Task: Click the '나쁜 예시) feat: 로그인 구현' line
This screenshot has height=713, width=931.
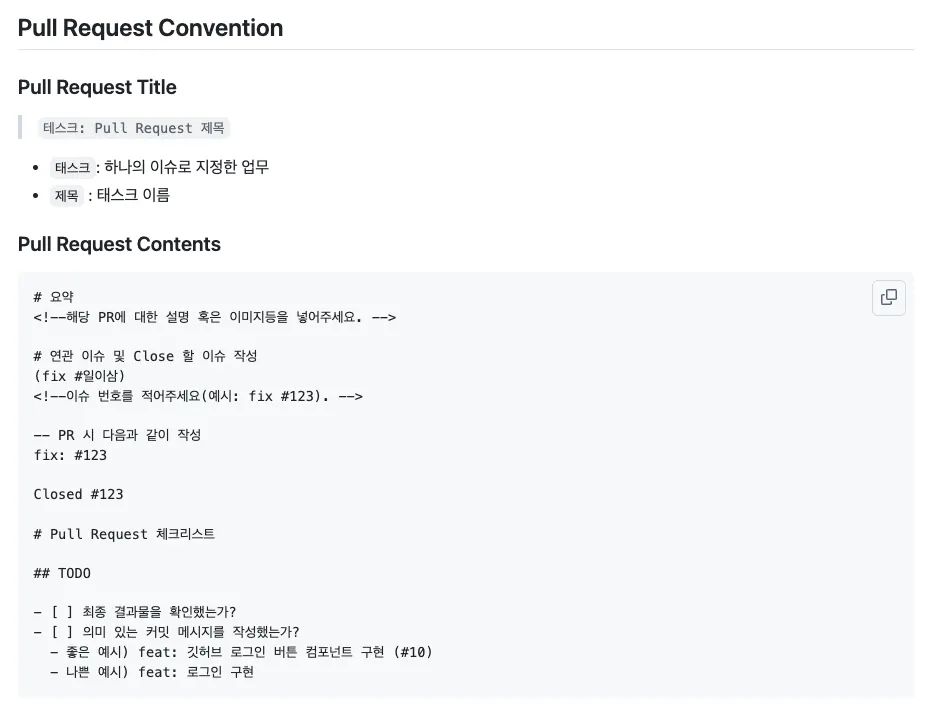Action: pos(152,672)
